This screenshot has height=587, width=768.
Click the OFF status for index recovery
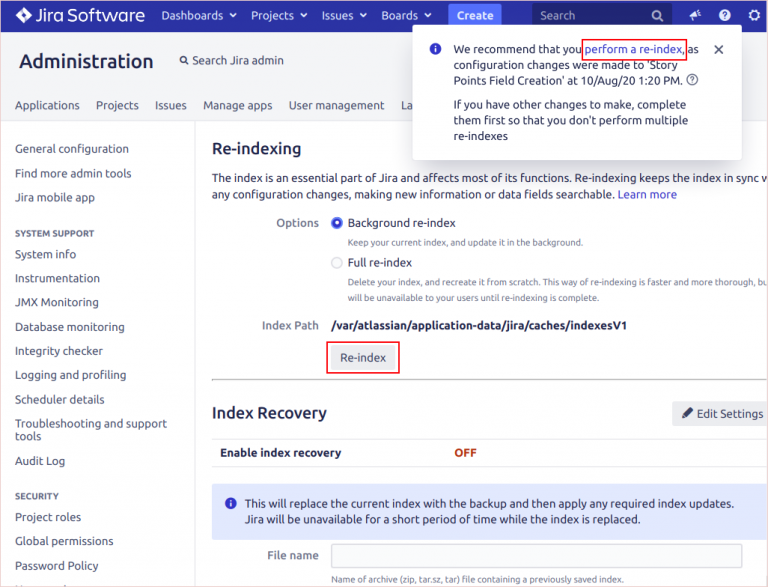465,453
